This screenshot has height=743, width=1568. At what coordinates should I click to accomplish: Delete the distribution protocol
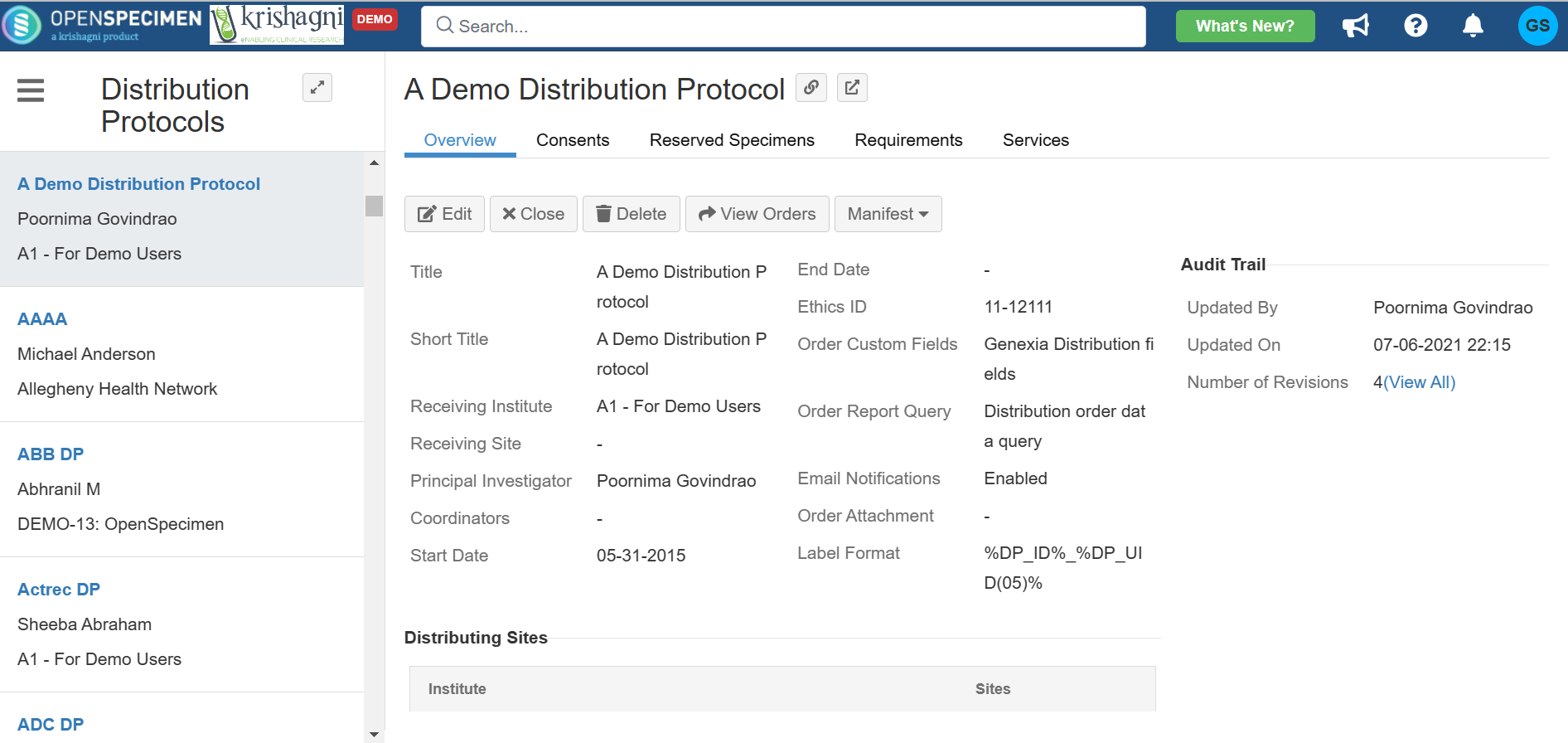point(632,214)
